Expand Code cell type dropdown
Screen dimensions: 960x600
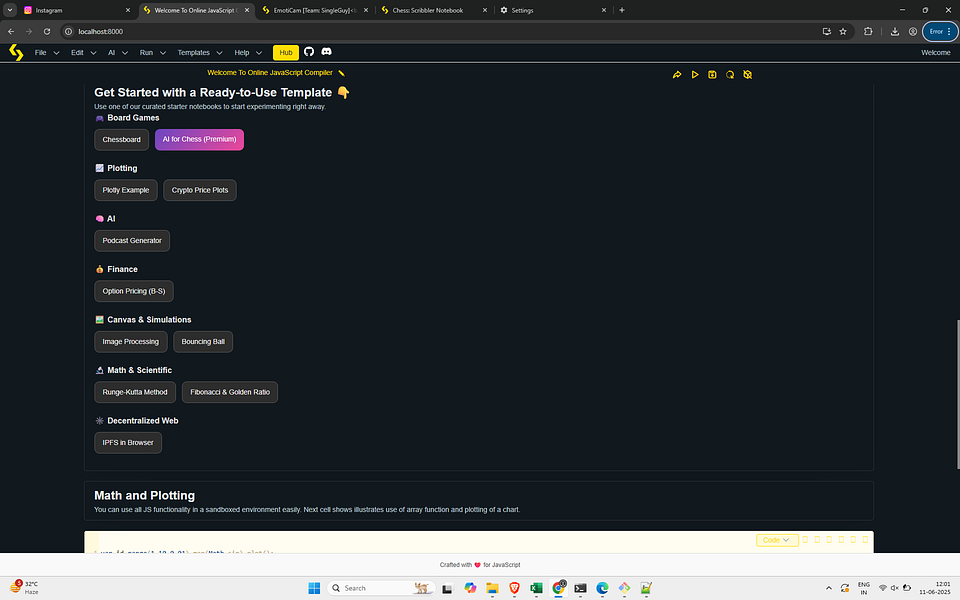[x=776, y=540]
